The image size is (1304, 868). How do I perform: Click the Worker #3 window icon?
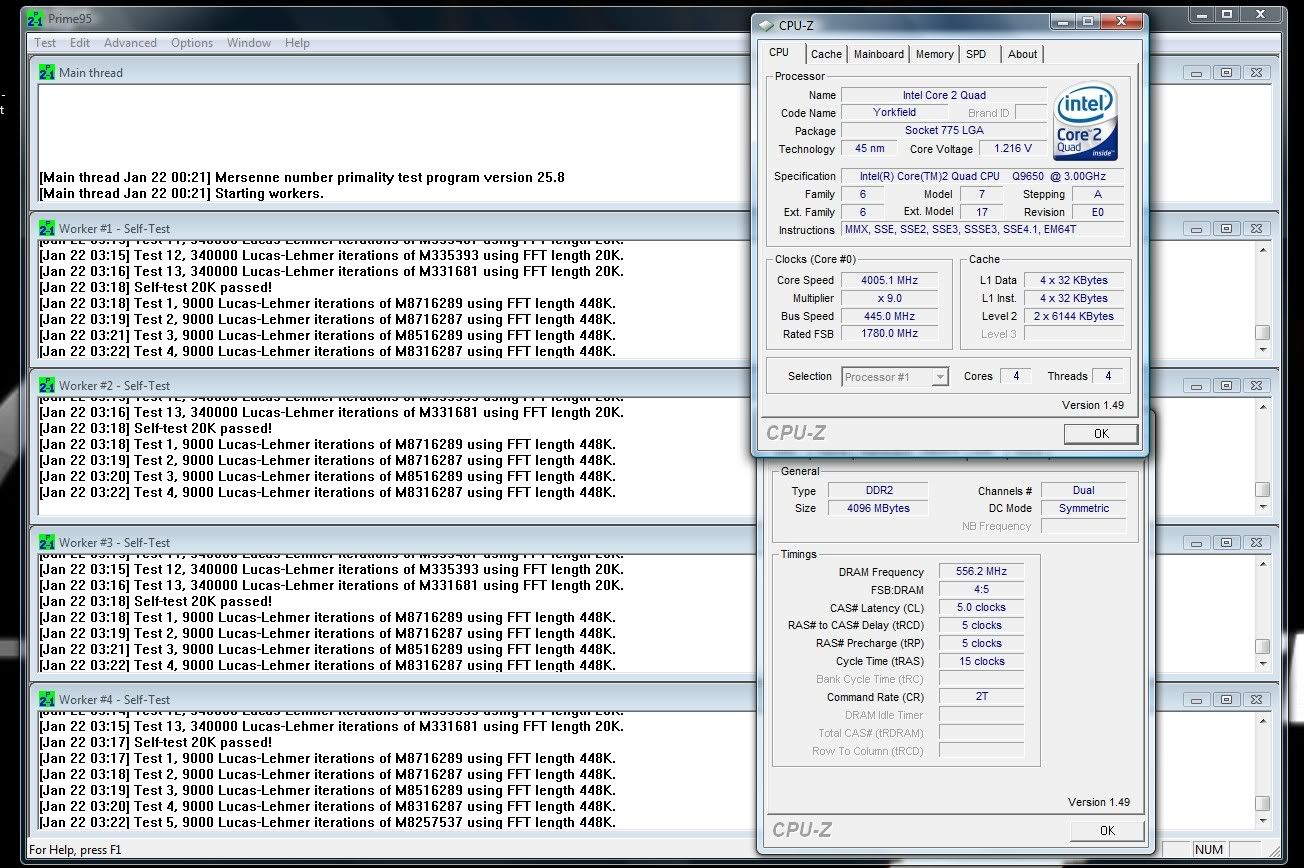click(47, 542)
